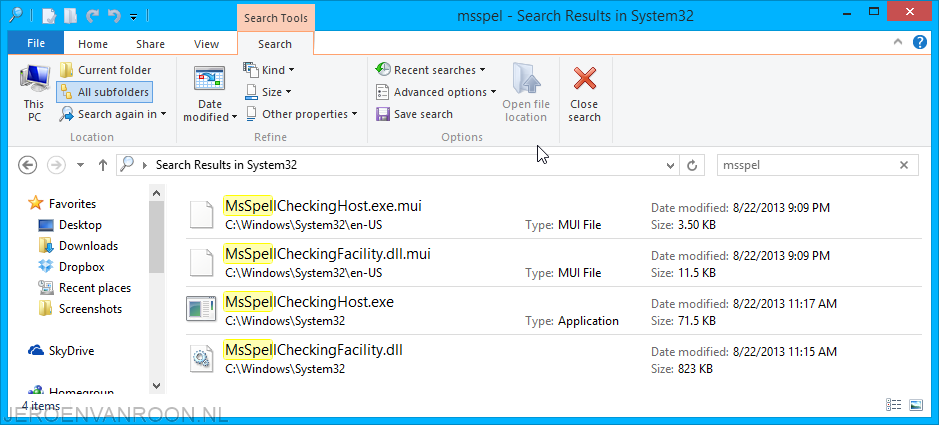Image resolution: width=939 pixels, height=425 pixels.
Task: Click the Date modified calendar icon
Action: click(210, 80)
